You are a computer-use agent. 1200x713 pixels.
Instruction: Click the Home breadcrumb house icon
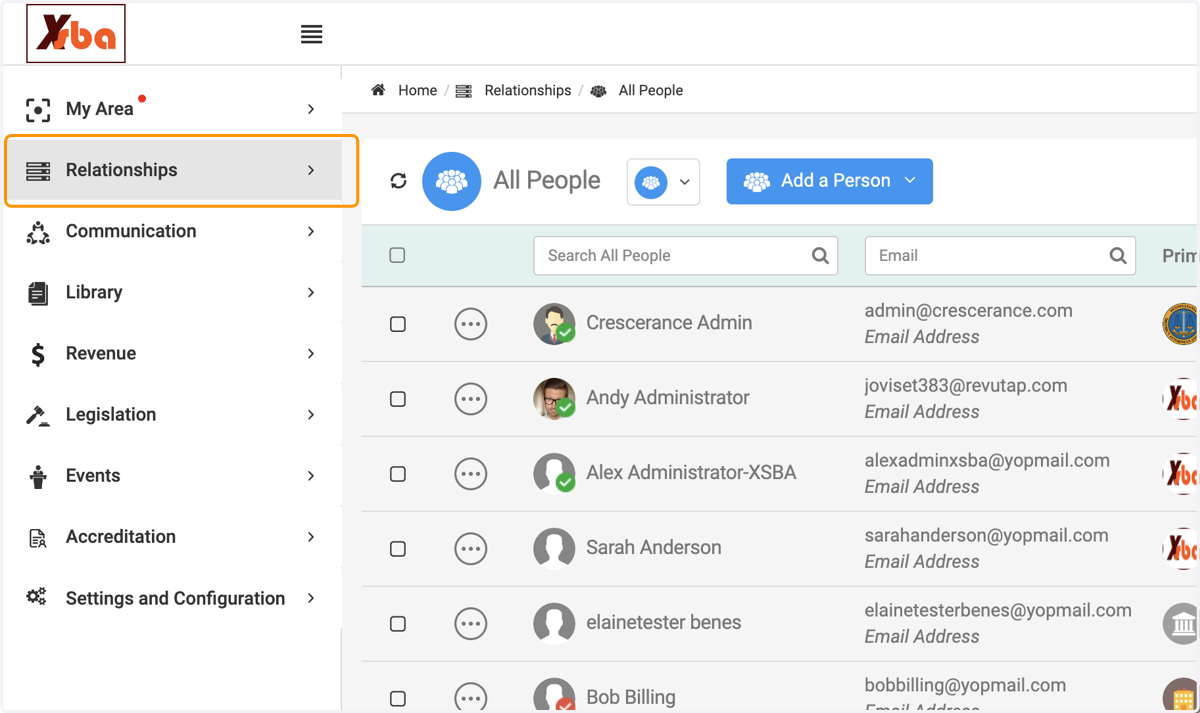tap(378, 90)
